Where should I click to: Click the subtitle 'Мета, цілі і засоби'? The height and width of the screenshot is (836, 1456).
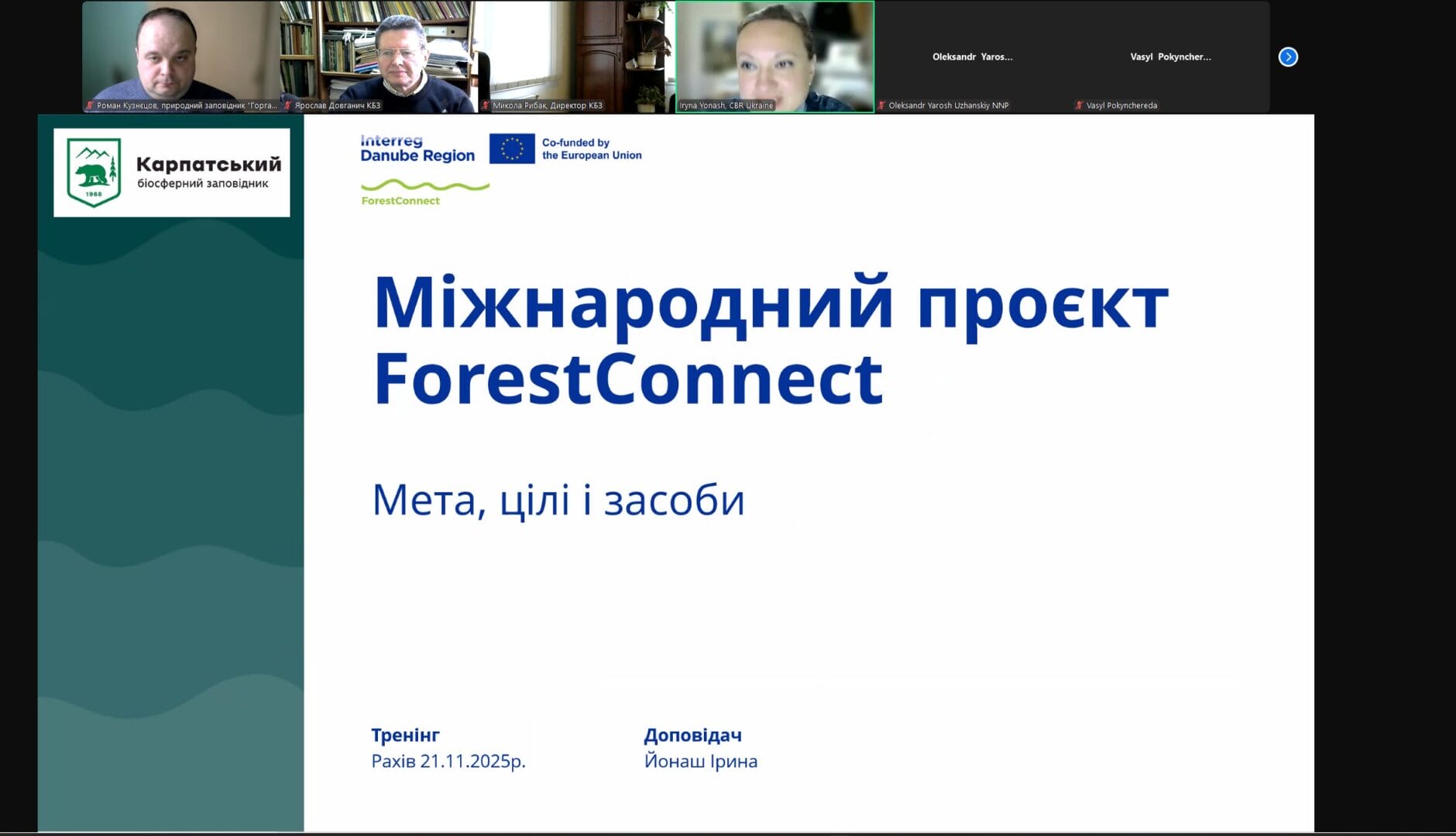pos(558,500)
